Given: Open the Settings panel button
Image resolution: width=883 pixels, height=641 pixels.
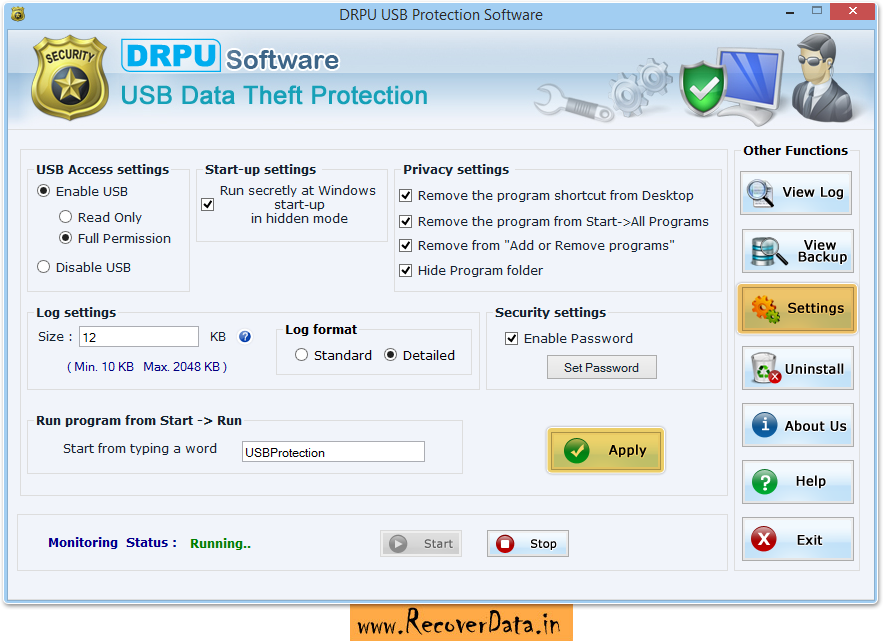Looking at the screenshot, I should [797, 309].
